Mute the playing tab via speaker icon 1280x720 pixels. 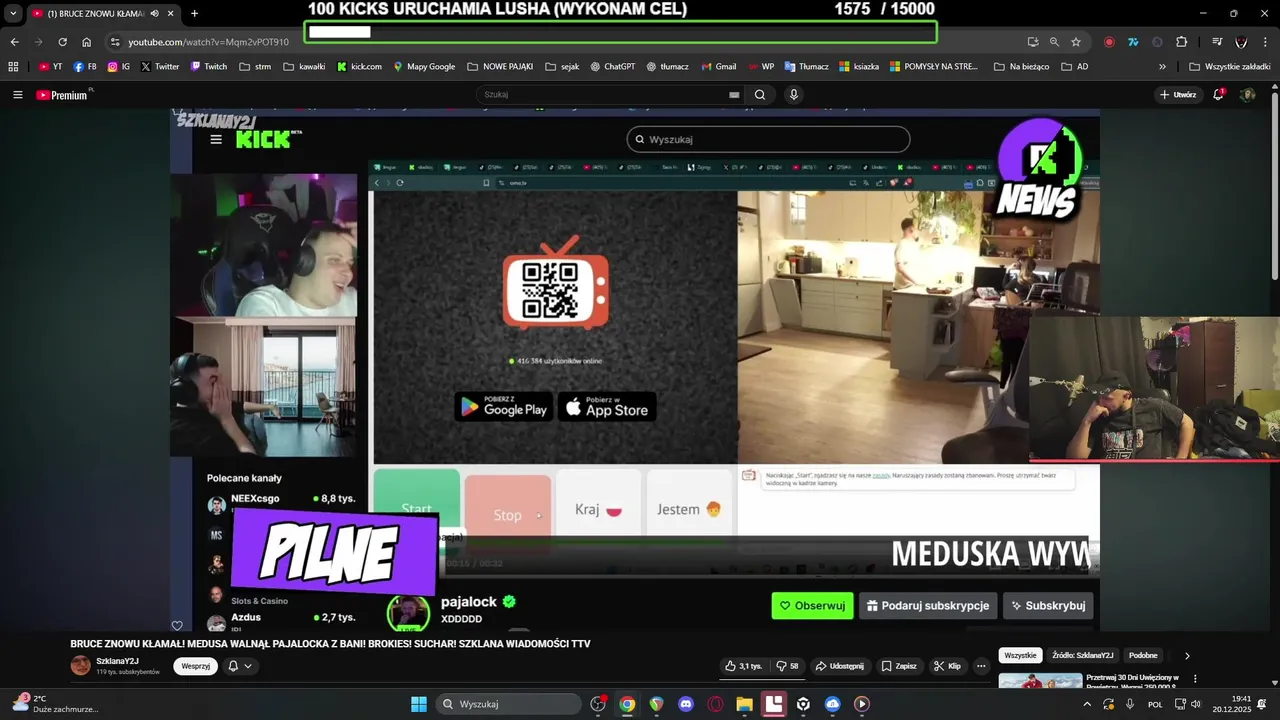click(x=154, y=13)
